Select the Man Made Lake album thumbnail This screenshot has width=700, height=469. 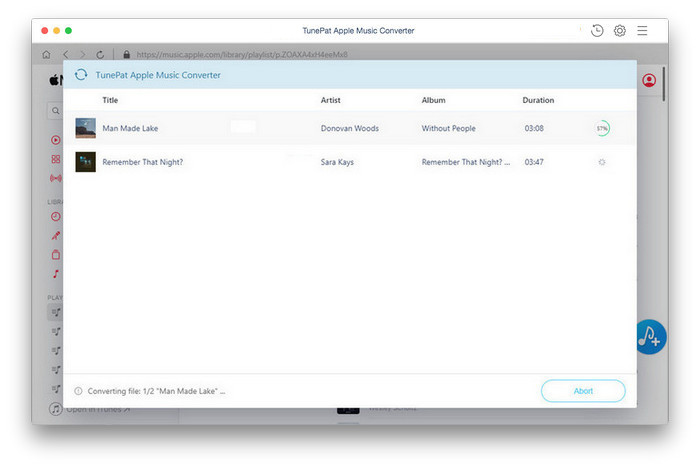86,128
